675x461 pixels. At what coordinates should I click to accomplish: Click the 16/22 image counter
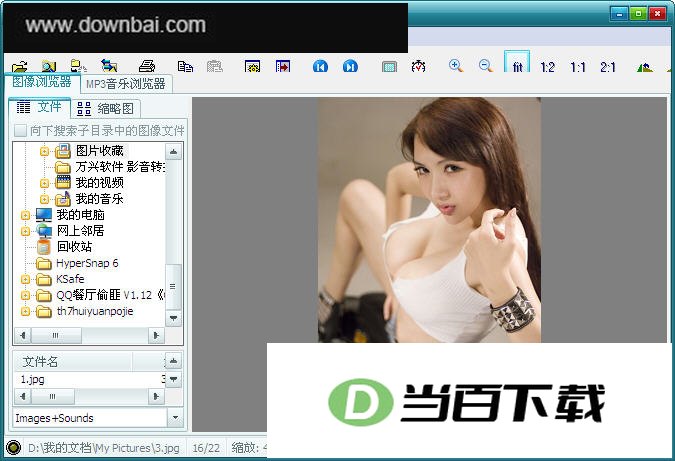pos(206,448)
